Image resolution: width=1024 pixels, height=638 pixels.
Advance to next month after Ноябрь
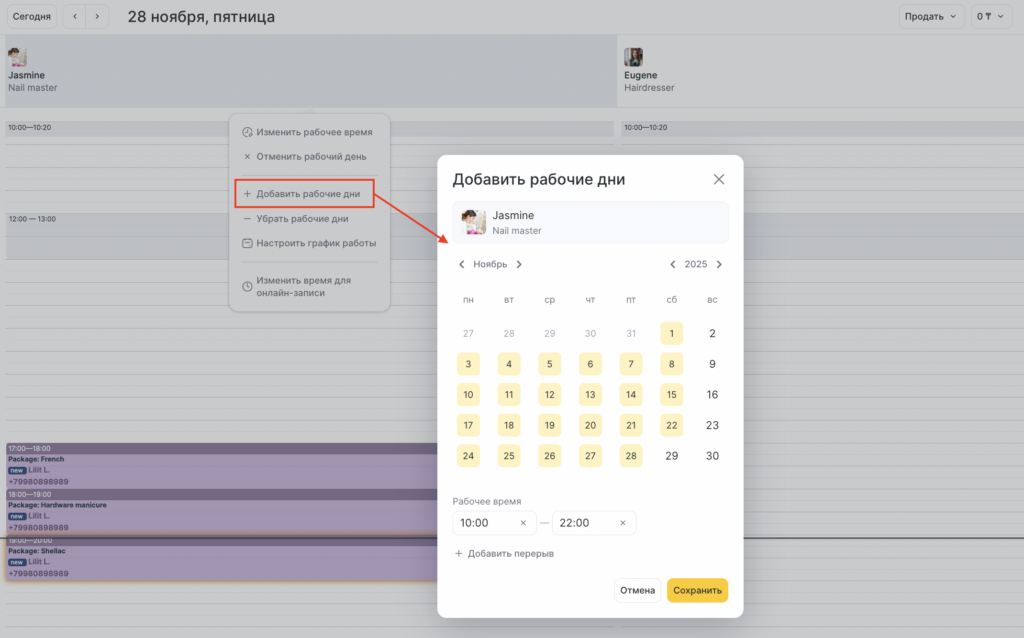[x=519, y=265]
